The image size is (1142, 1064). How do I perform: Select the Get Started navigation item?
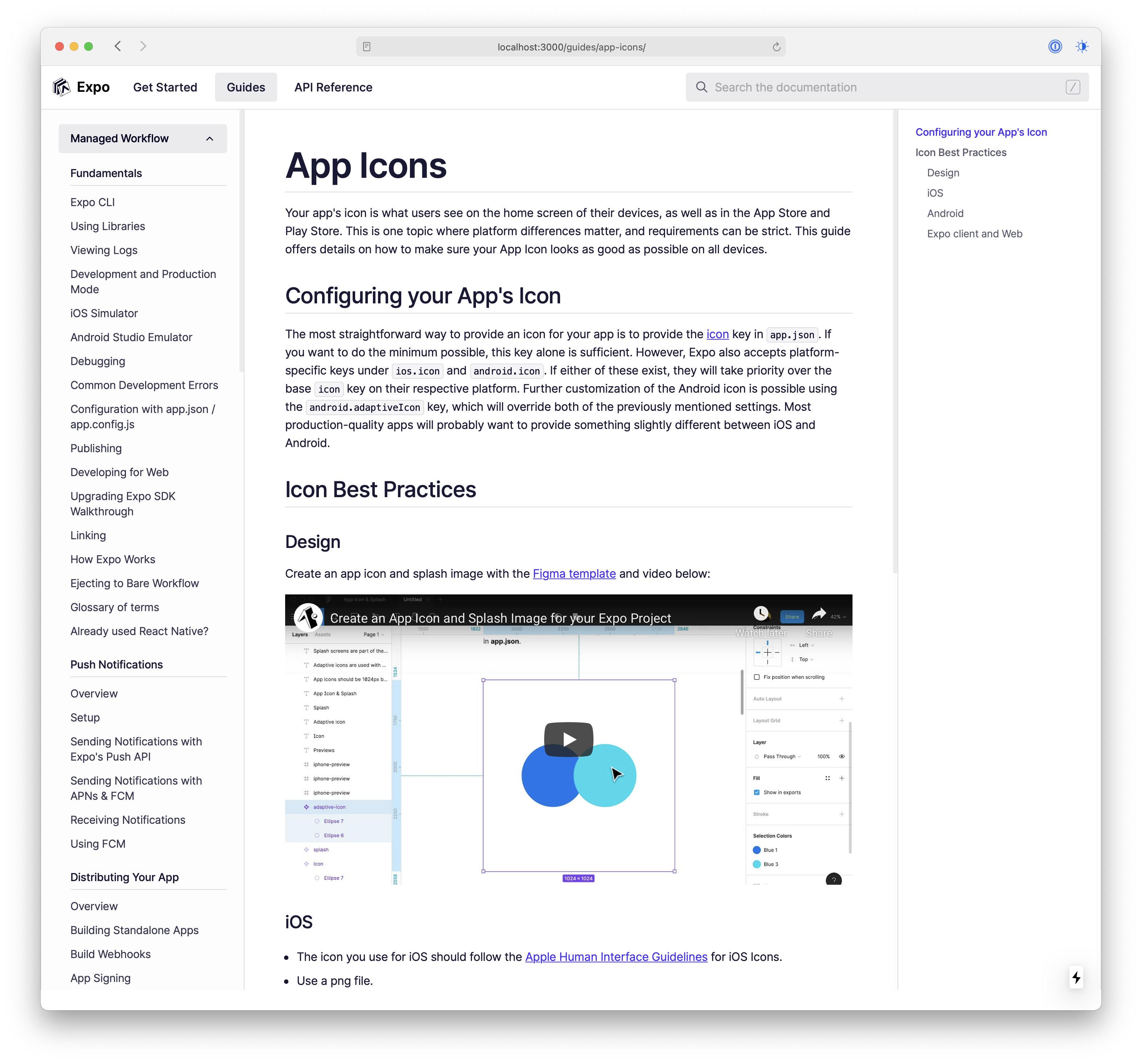coord(165,87)
